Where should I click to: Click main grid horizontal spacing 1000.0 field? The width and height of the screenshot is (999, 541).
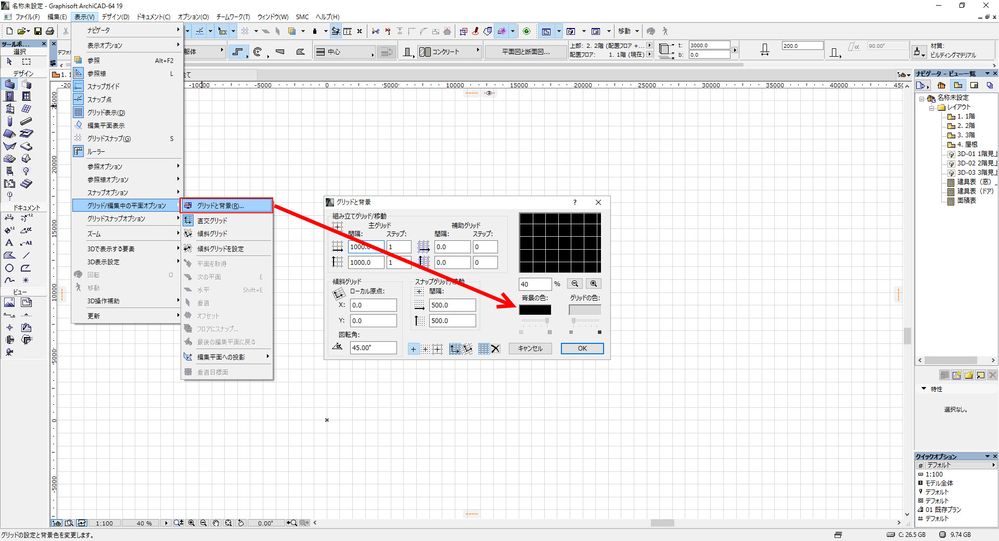click(x=366, y=247)
